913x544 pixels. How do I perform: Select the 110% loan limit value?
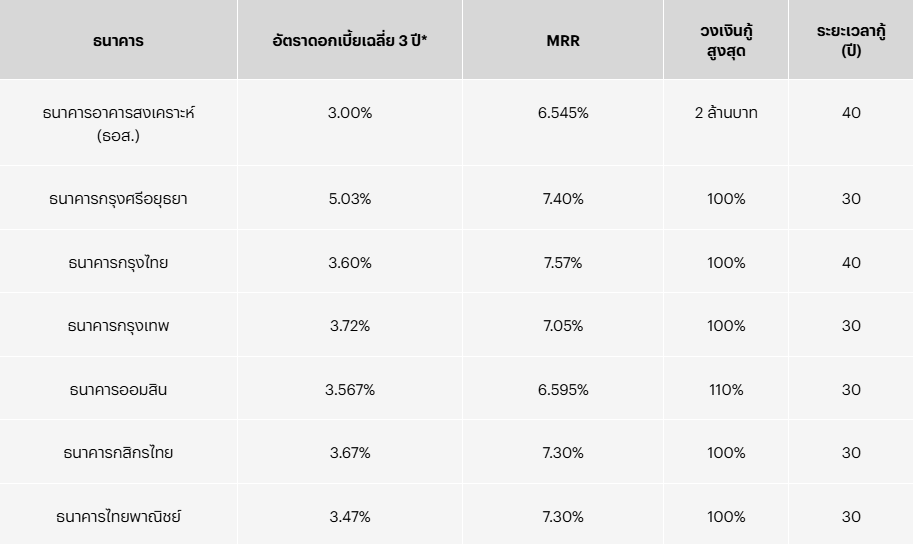[726, 390]
